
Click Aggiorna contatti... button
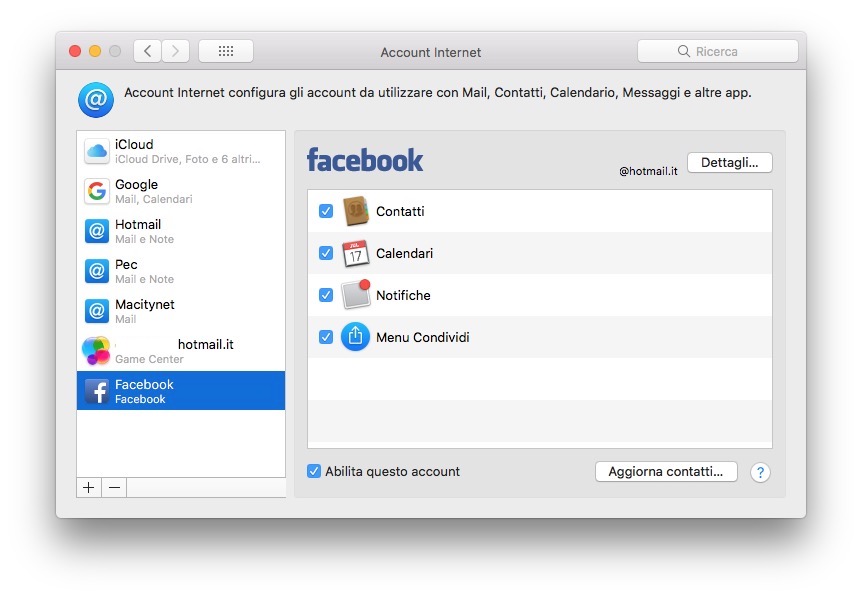pos(666,472)
